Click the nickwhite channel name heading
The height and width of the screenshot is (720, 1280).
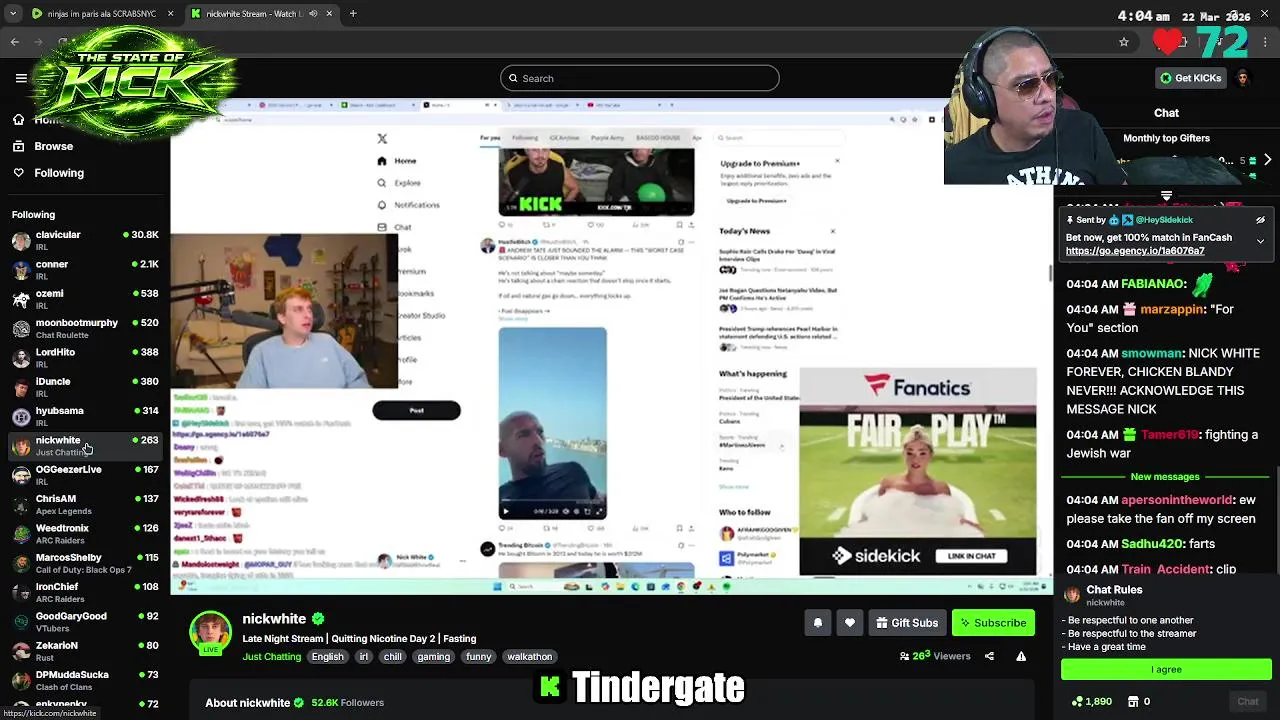coord(274,619)
